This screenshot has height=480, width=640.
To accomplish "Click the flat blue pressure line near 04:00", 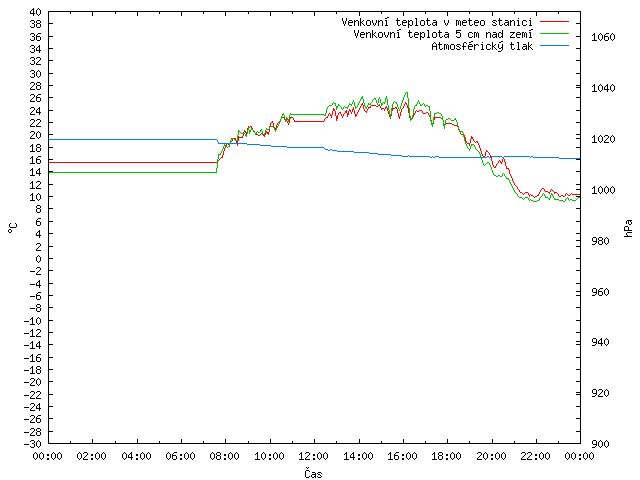I will pyautogui.click(x=136, y=140).
